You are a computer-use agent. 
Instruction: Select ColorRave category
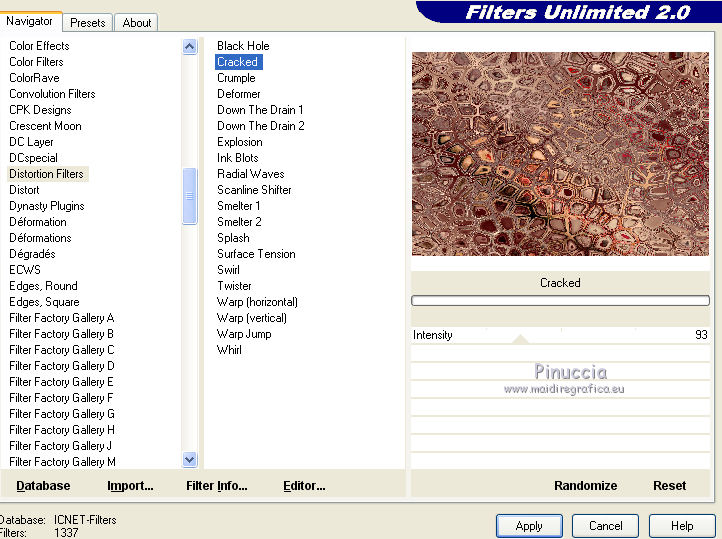point(35,78)
